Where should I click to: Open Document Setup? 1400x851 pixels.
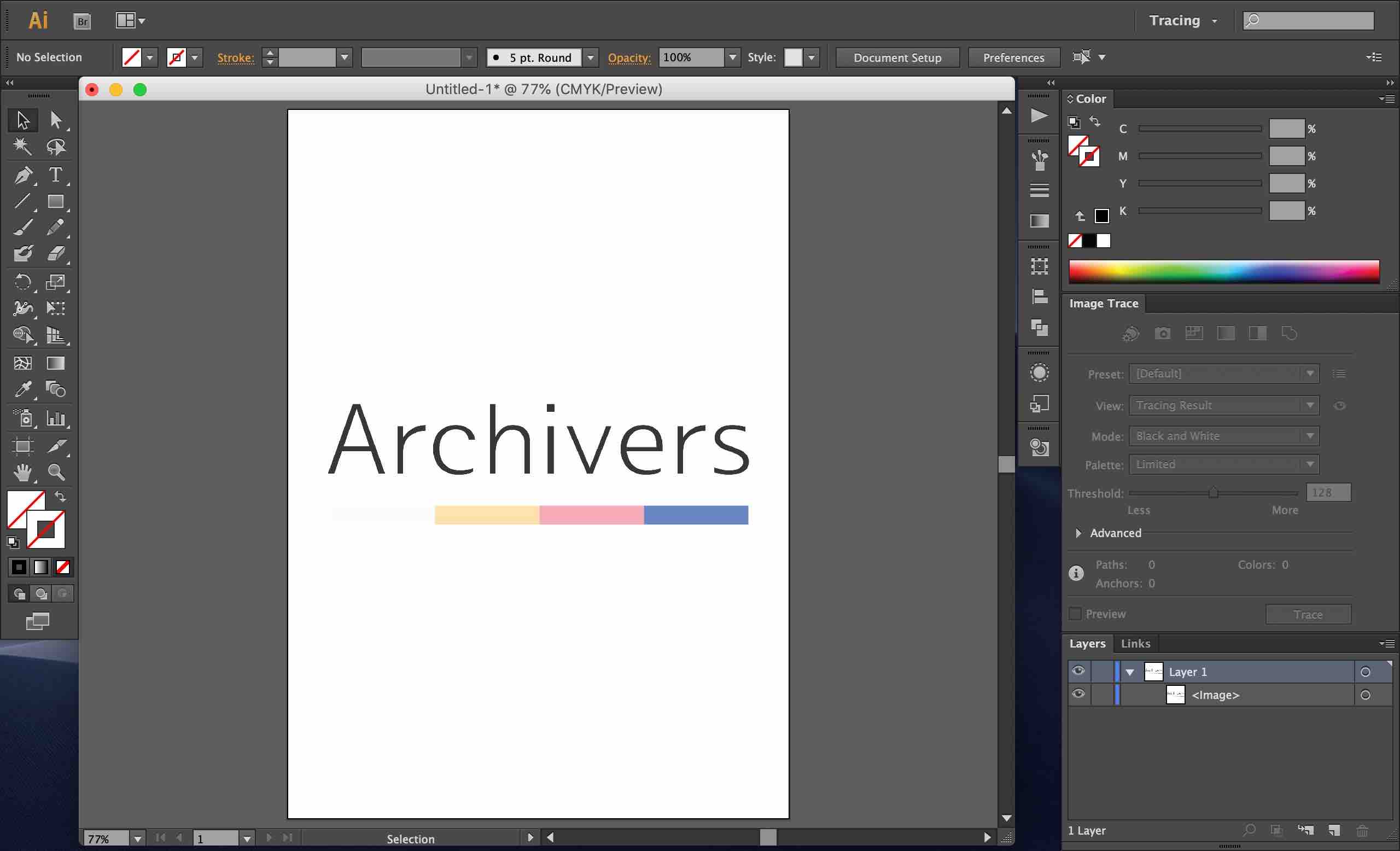(x=897, y=57)
